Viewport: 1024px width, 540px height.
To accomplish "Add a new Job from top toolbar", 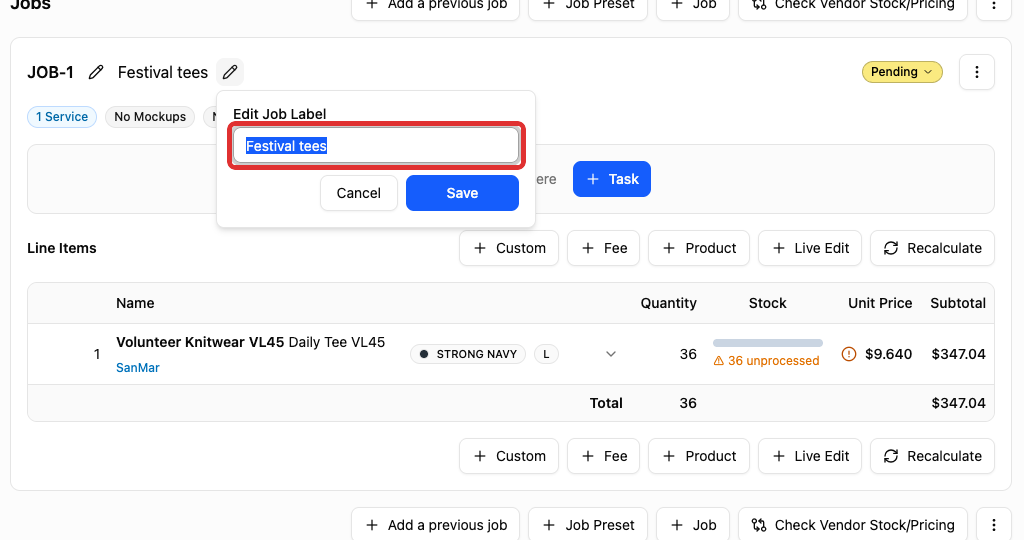I will [x=693, y=5].
